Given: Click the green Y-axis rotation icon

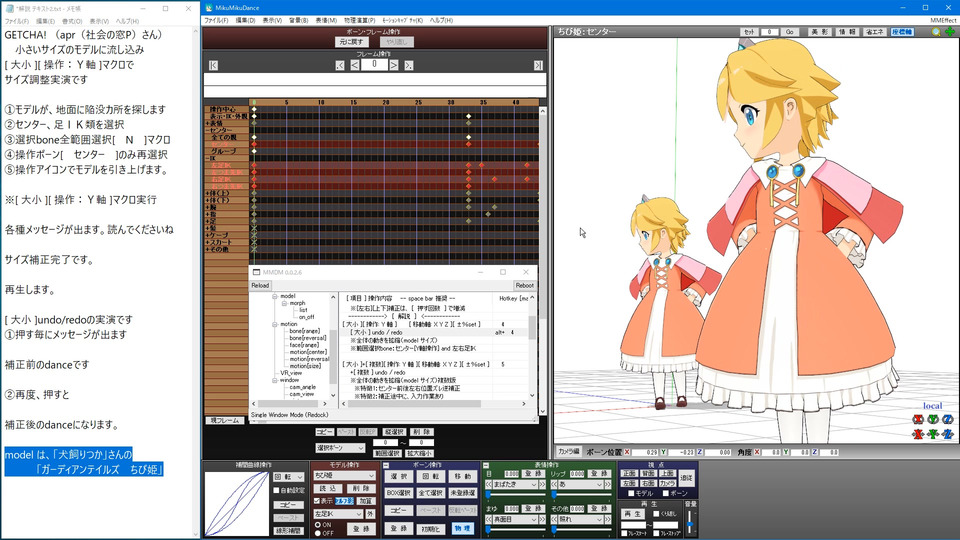Looking at the screenshot, I should click(932, 420).
